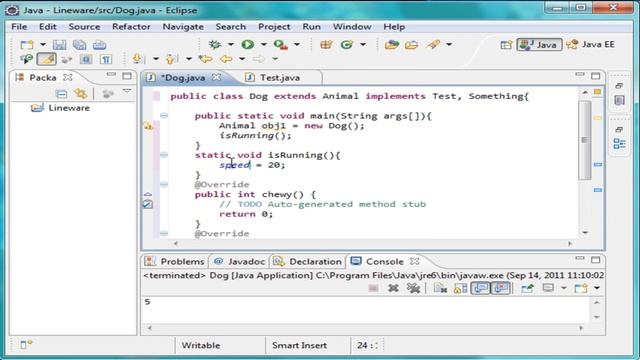Click the Back navigation arrow
Screen dimensions: 640x360
pyautogui.click(x=226, y=59)
